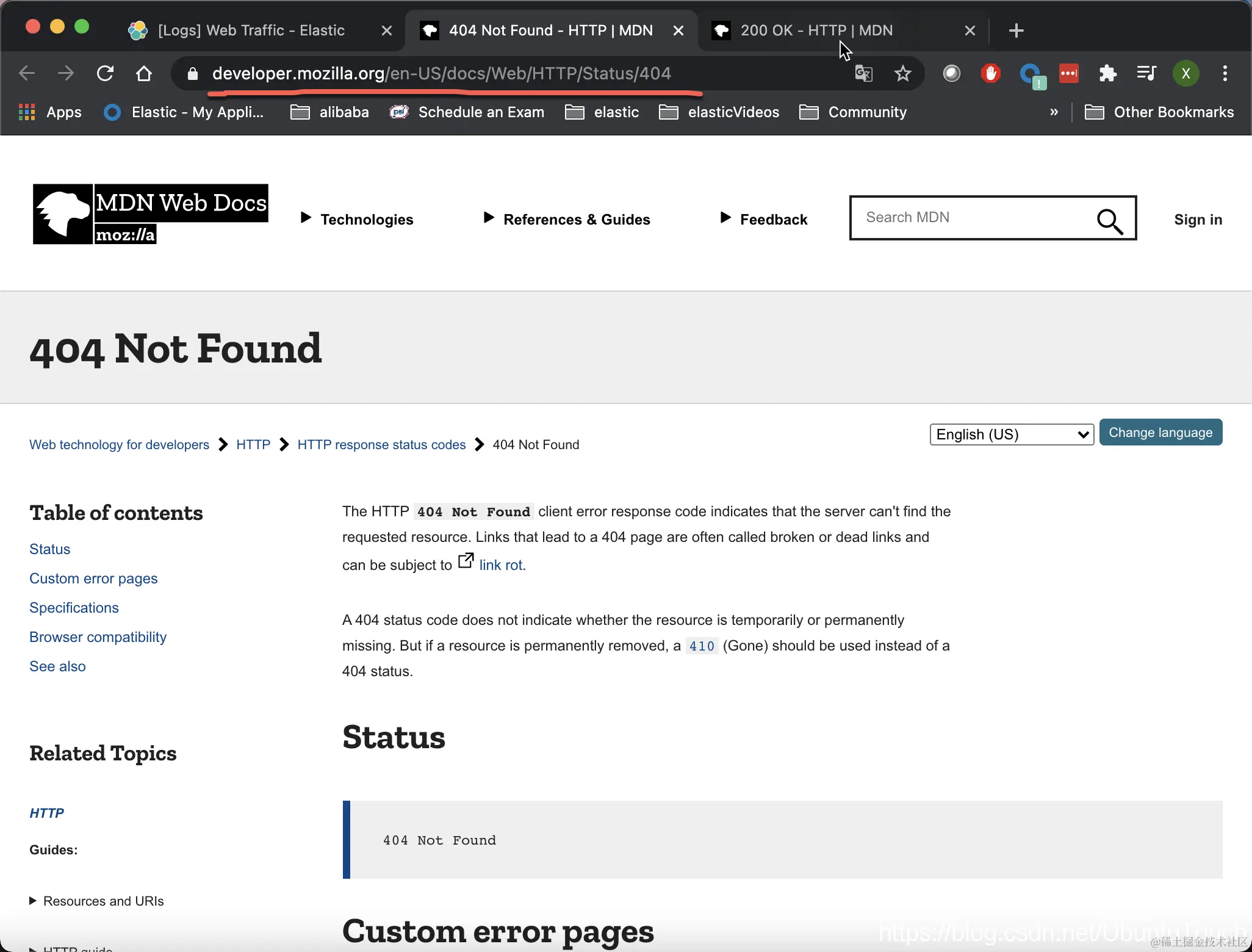1252x952 pixels.
Task: Click the red hand blocker extension icon
Action: [990, 74]
